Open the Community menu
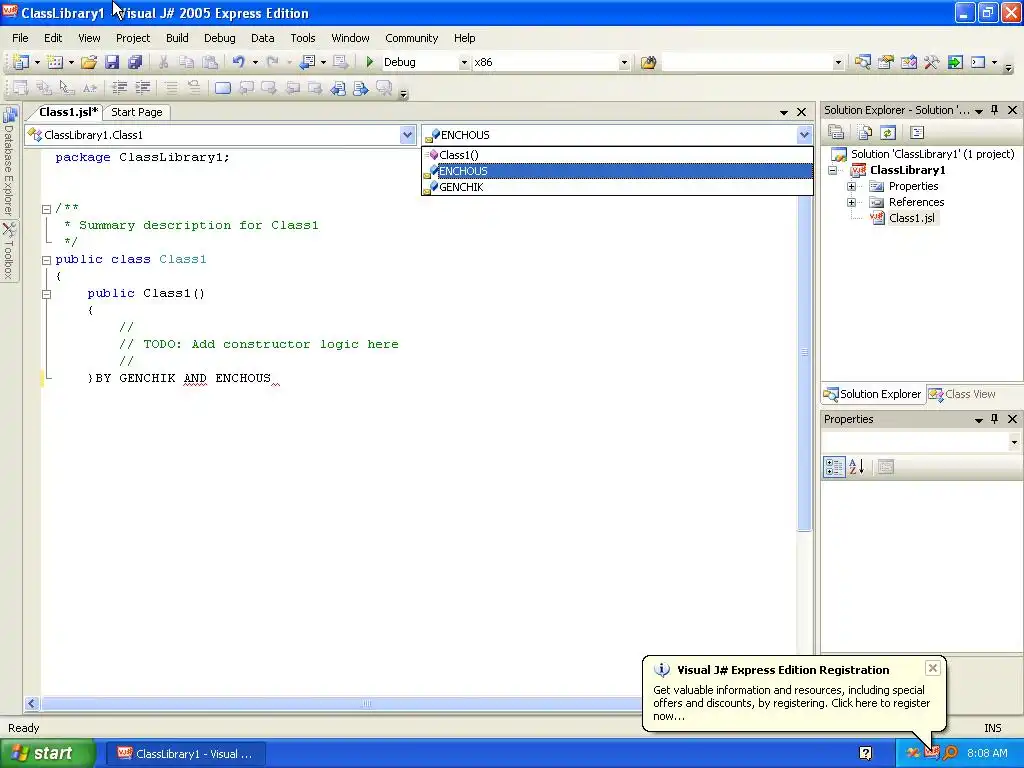 pyautogui.click(x=411, y=38)
